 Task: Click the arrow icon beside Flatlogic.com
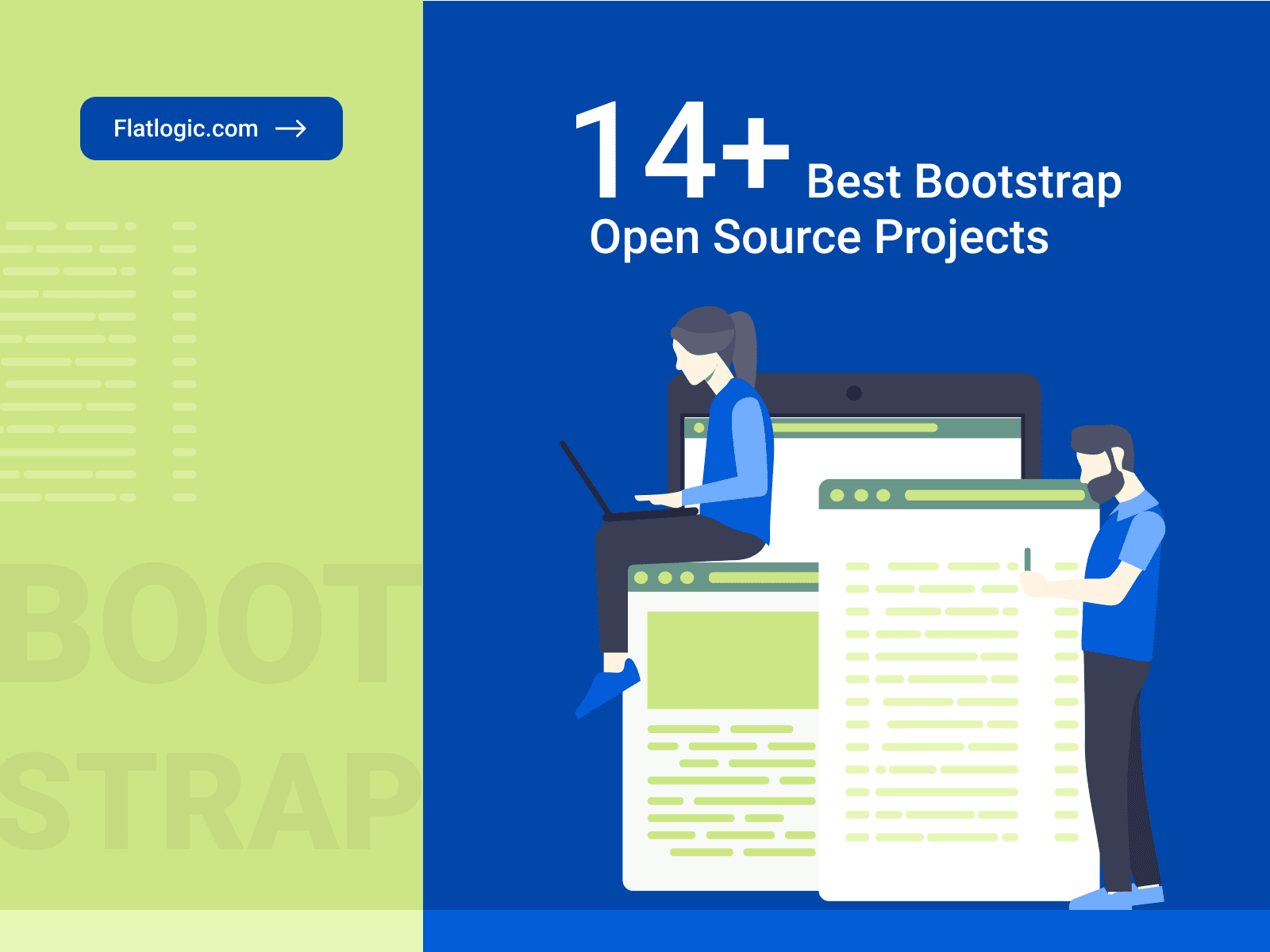point(291,129)
